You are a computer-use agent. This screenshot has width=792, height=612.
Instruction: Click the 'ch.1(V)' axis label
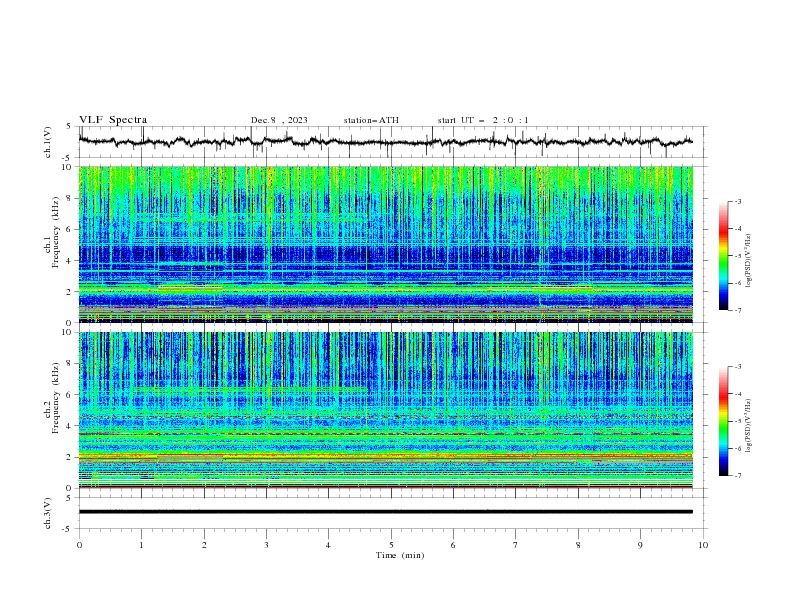48,142
